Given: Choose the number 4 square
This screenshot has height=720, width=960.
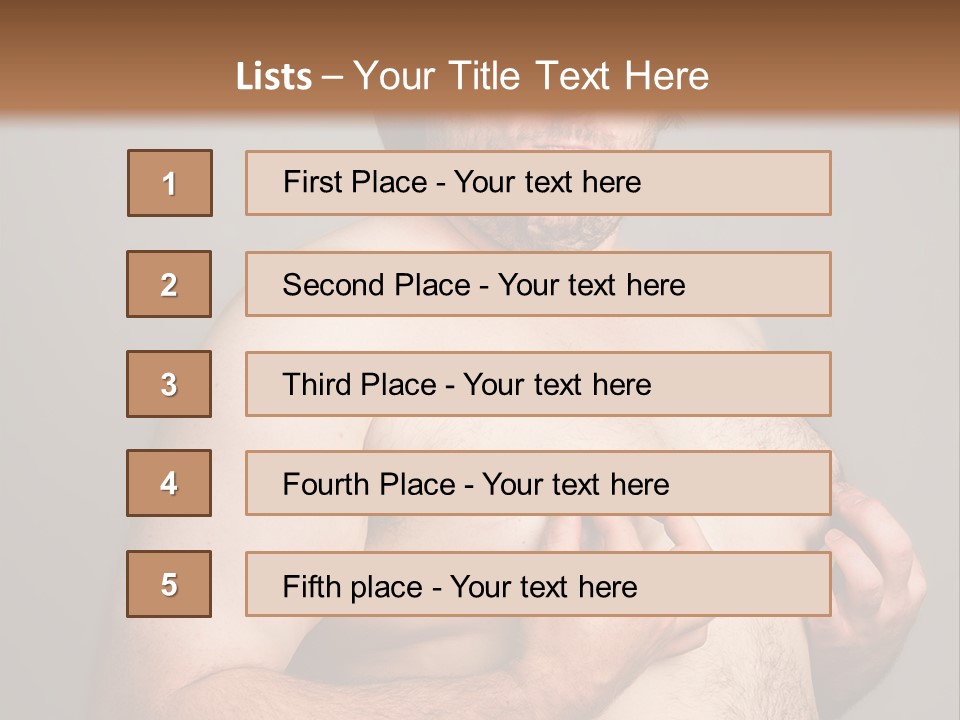Looking at the screenshot, I should (169, 484).
